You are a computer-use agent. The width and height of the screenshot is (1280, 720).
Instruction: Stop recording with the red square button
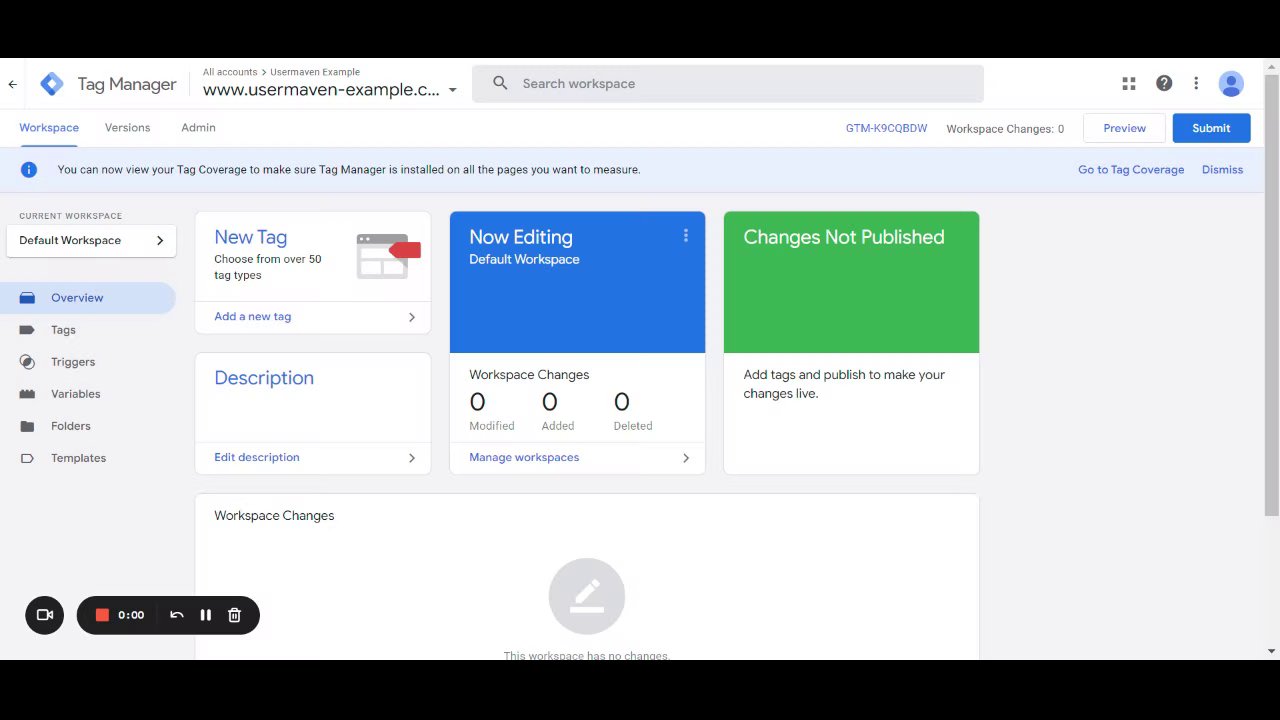point(102,615)
